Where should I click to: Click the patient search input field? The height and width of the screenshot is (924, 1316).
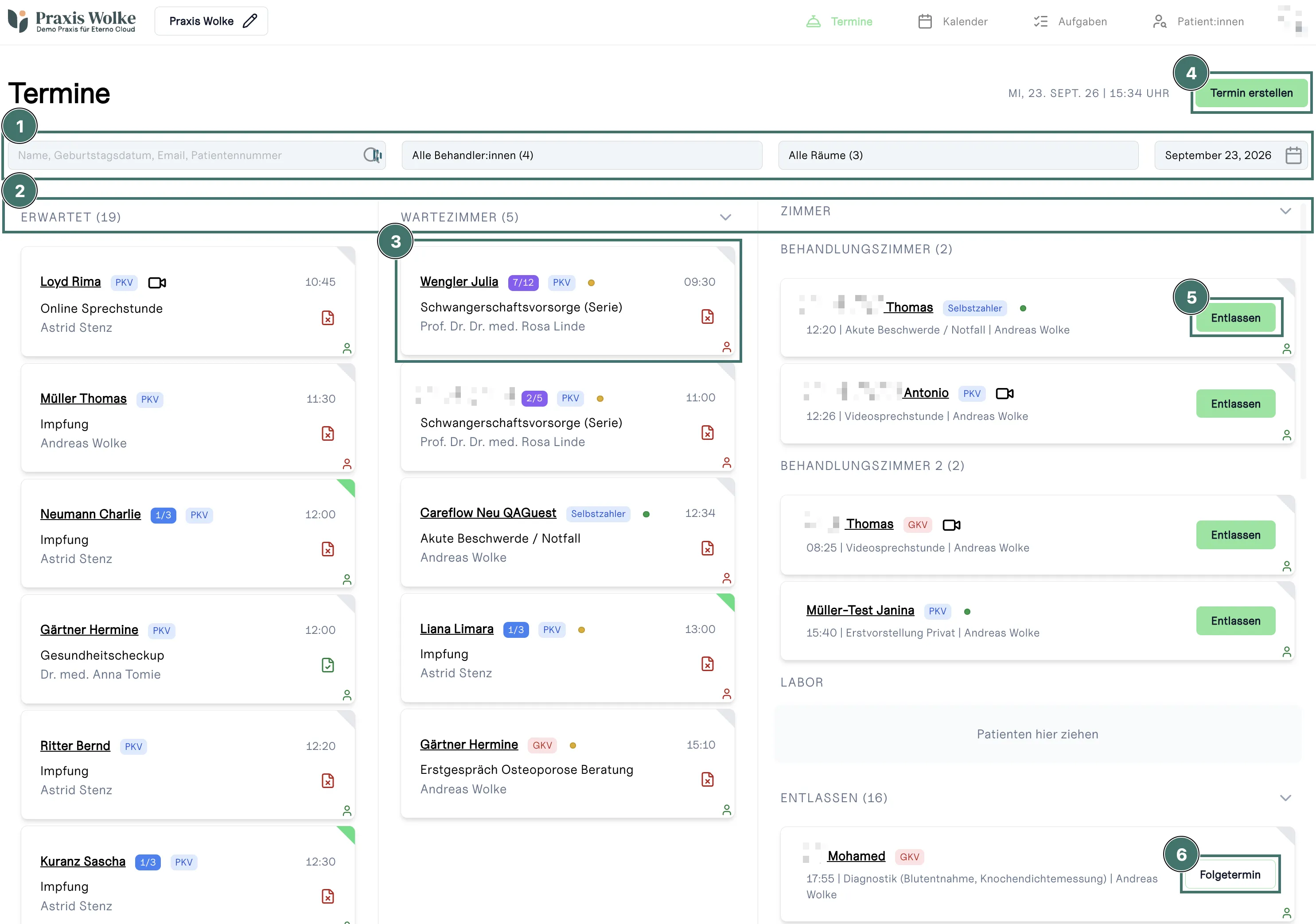(197, 155)
